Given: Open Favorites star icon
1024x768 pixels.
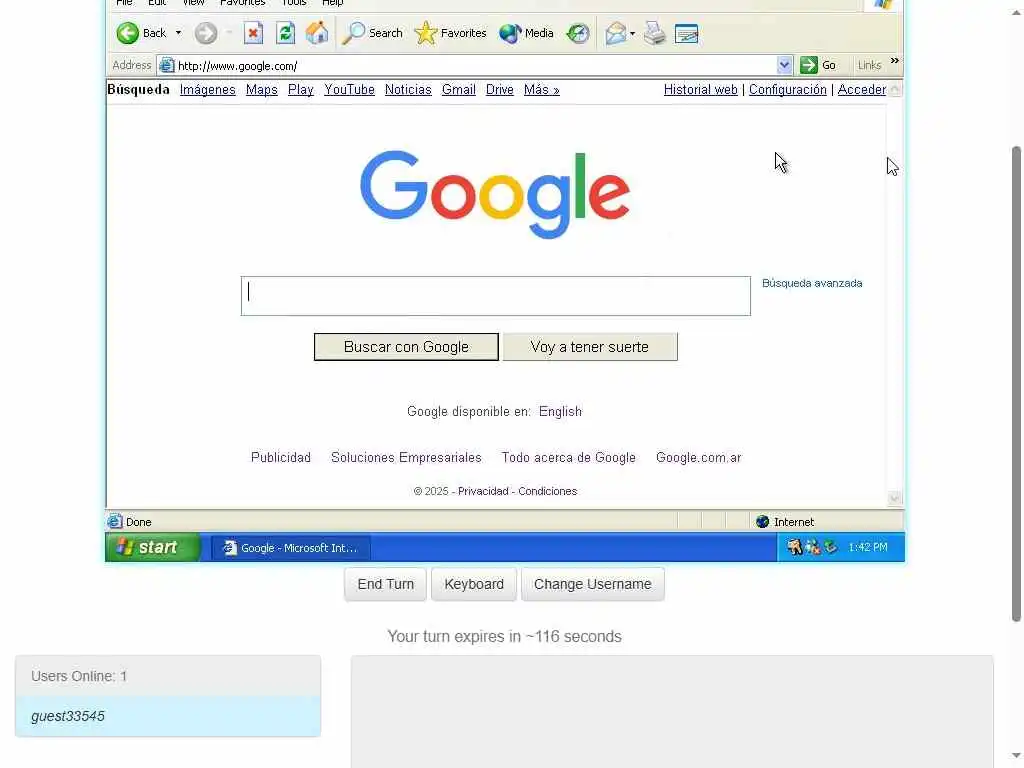Looking at the screenshot, I should pyautogui.click(x=426, y=33).
